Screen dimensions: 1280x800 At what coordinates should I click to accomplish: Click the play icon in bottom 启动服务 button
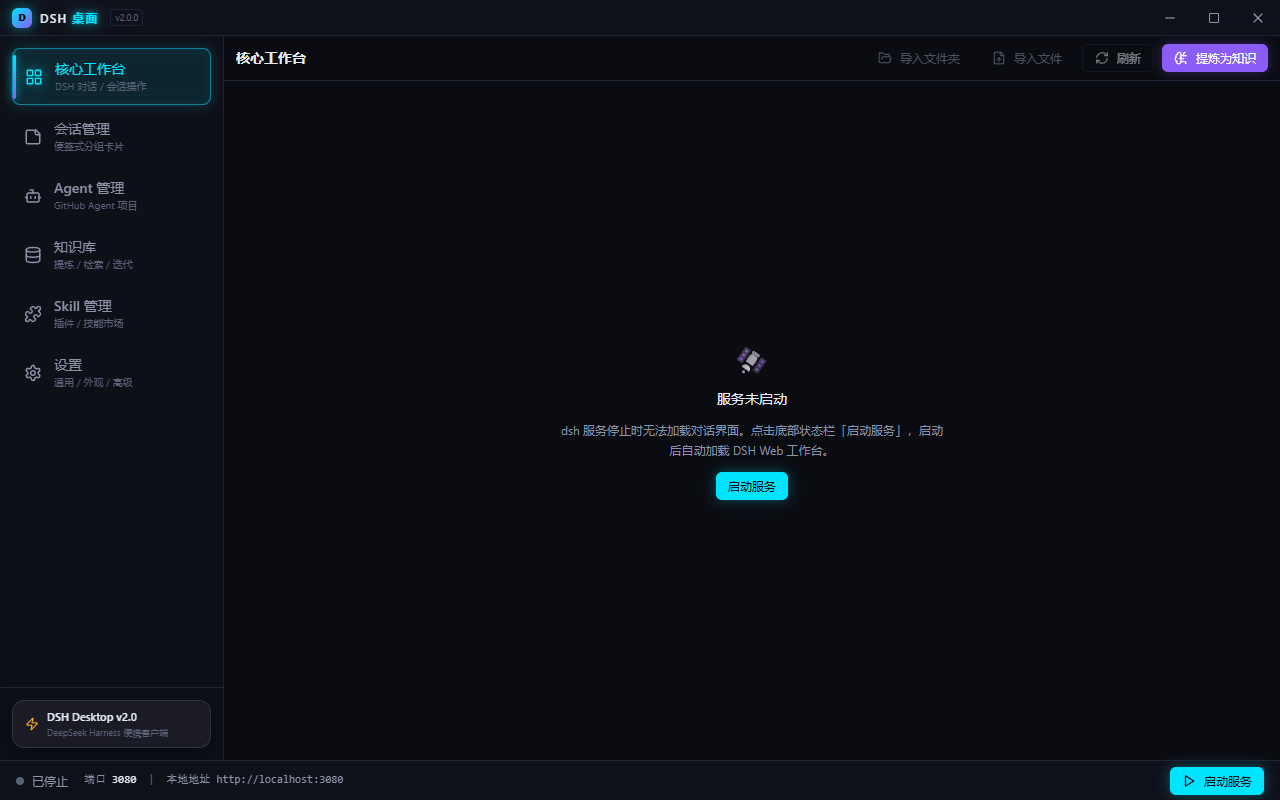click(x=1189, y=781)
